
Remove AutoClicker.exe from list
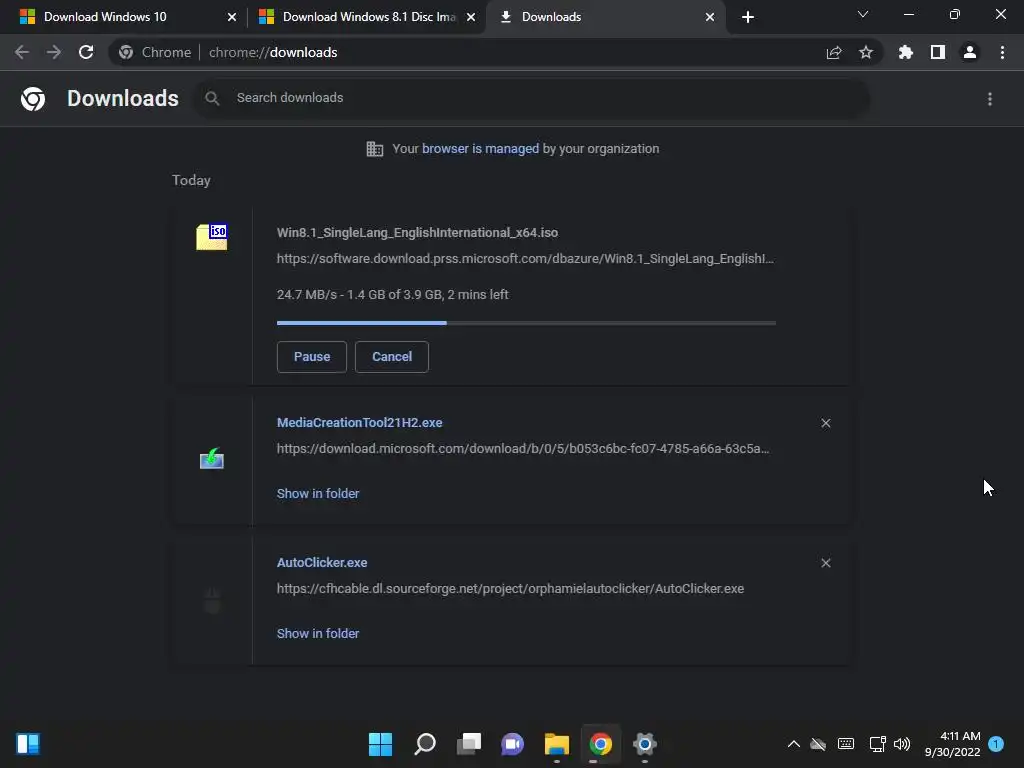coord(826,563)
